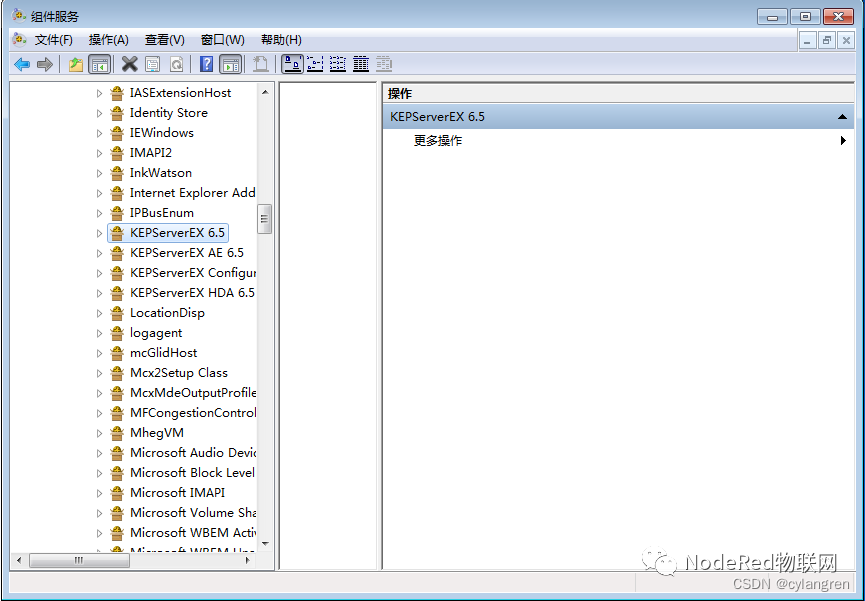The image size is (865, 601).
Task: Click the tree vertical scrollbar up arrow
Action: pyautogui.click(x=265, y=92)
